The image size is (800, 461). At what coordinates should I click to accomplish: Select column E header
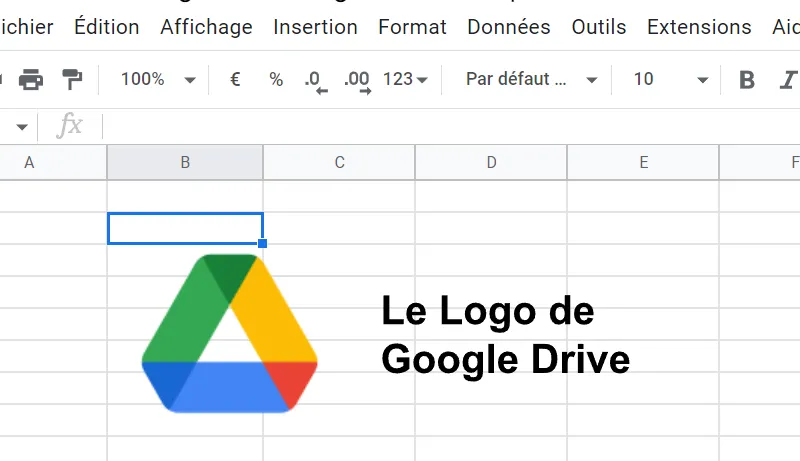643,162
